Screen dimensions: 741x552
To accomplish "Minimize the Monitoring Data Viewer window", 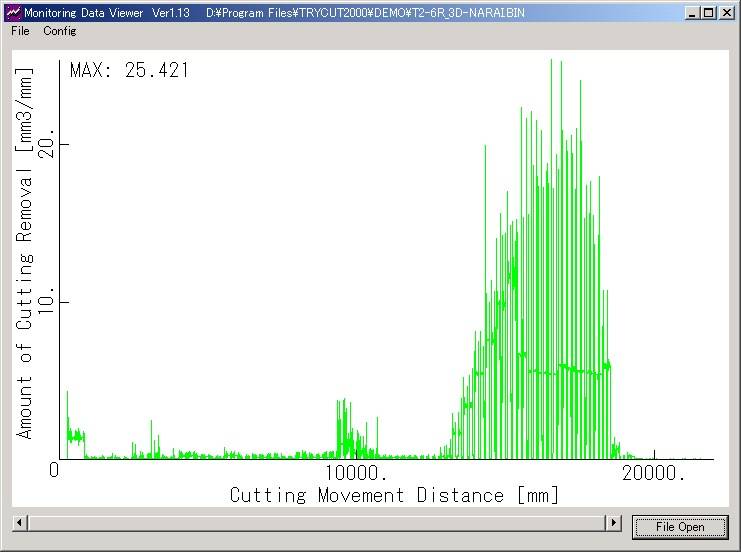I will pos(693,12).
